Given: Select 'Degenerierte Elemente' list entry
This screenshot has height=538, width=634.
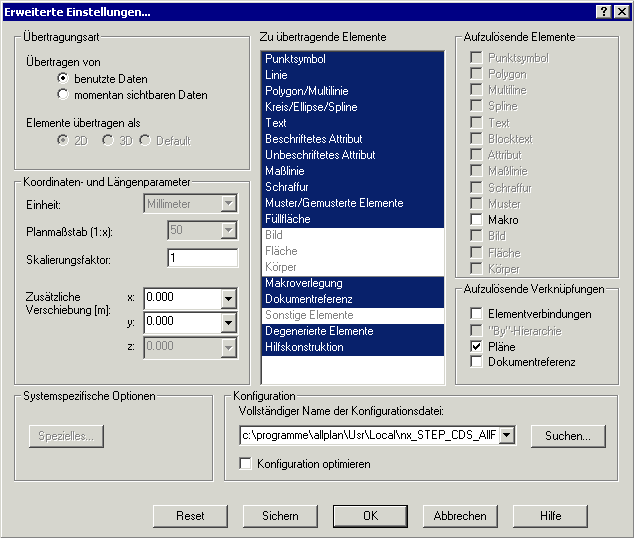Looking at the screenshot, I should pyautogui.click(x=353, y=331).
